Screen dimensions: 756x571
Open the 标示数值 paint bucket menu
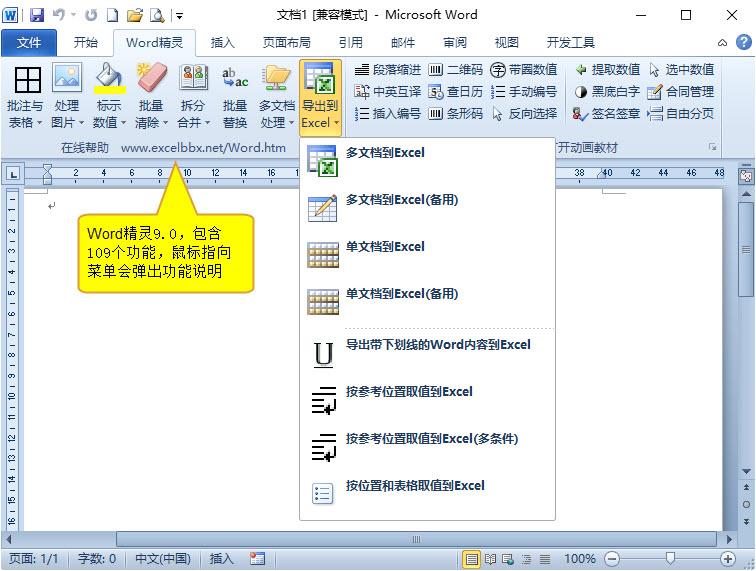[109, 97]
